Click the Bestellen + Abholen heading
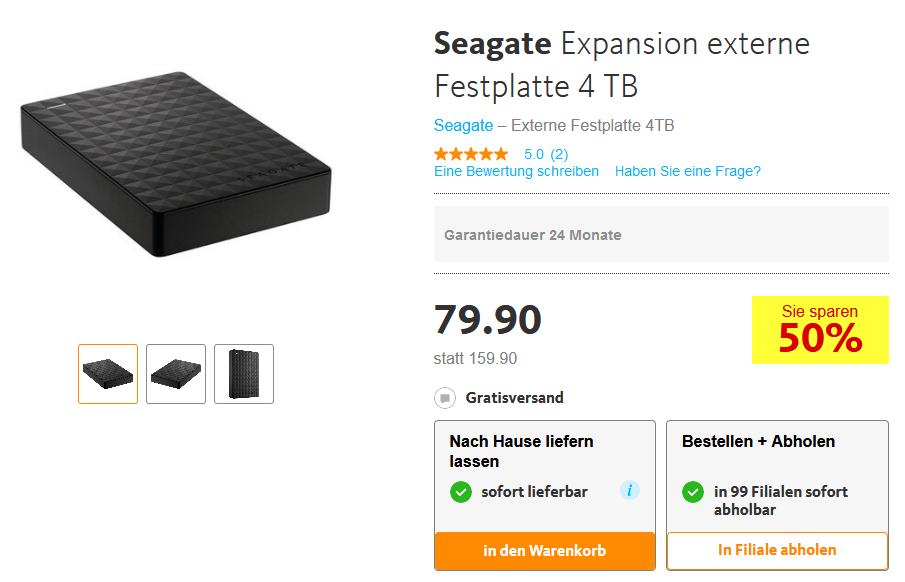This screenshot has width=905, height=582. click(x=758, y=442)
